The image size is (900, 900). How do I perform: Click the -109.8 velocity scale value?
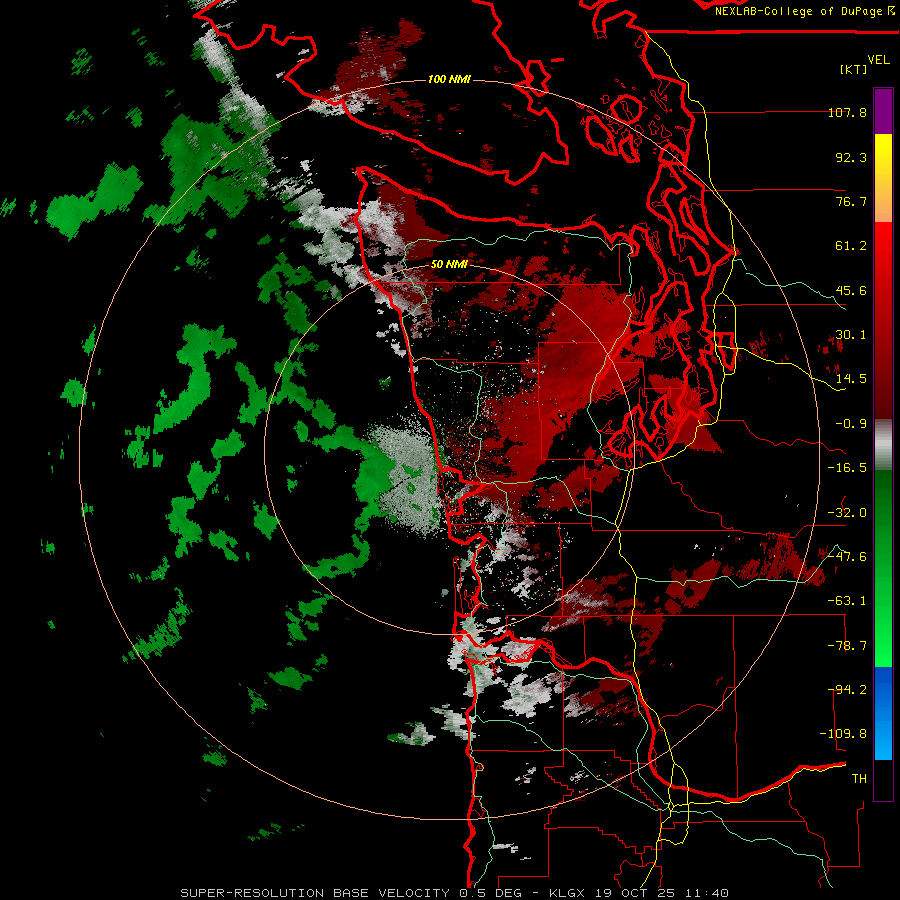(843, 734)
